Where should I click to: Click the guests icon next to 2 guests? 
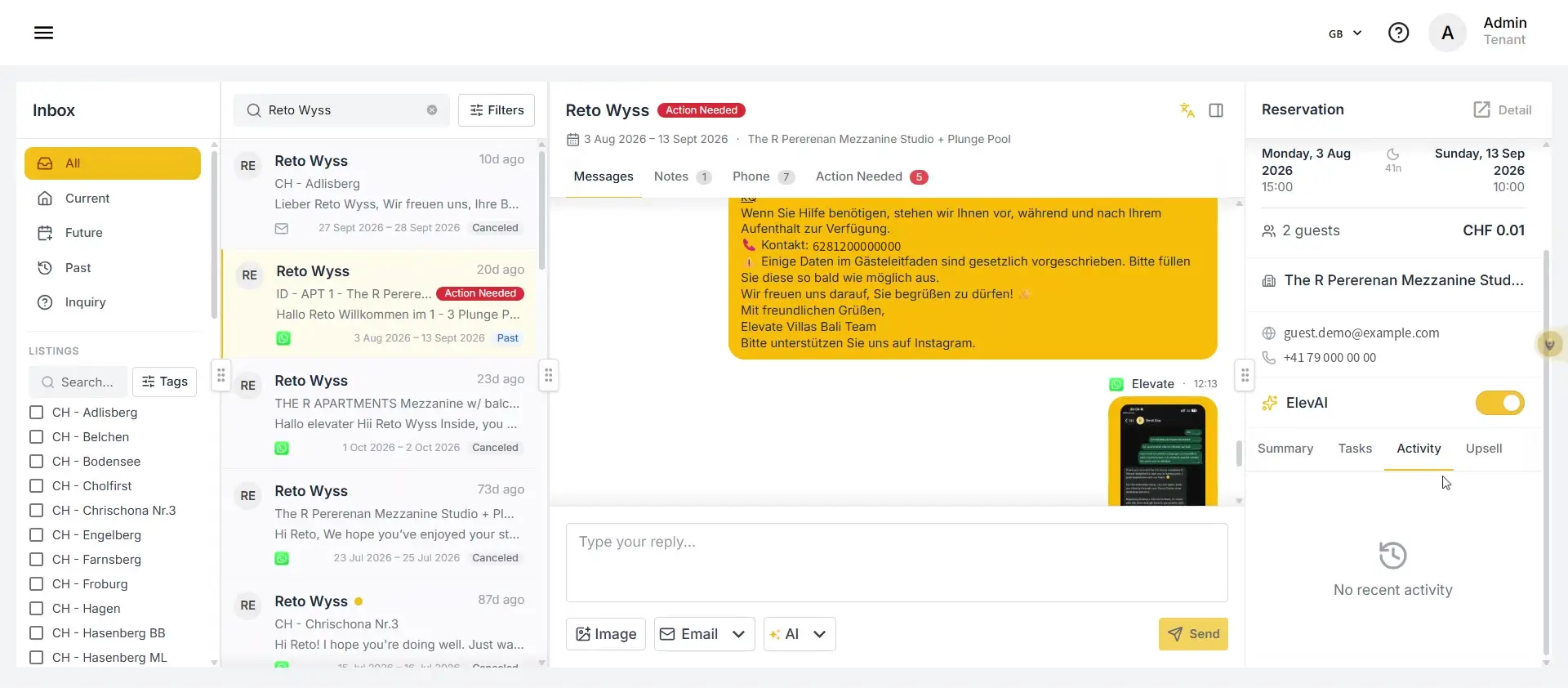(x=1268, y=231)
